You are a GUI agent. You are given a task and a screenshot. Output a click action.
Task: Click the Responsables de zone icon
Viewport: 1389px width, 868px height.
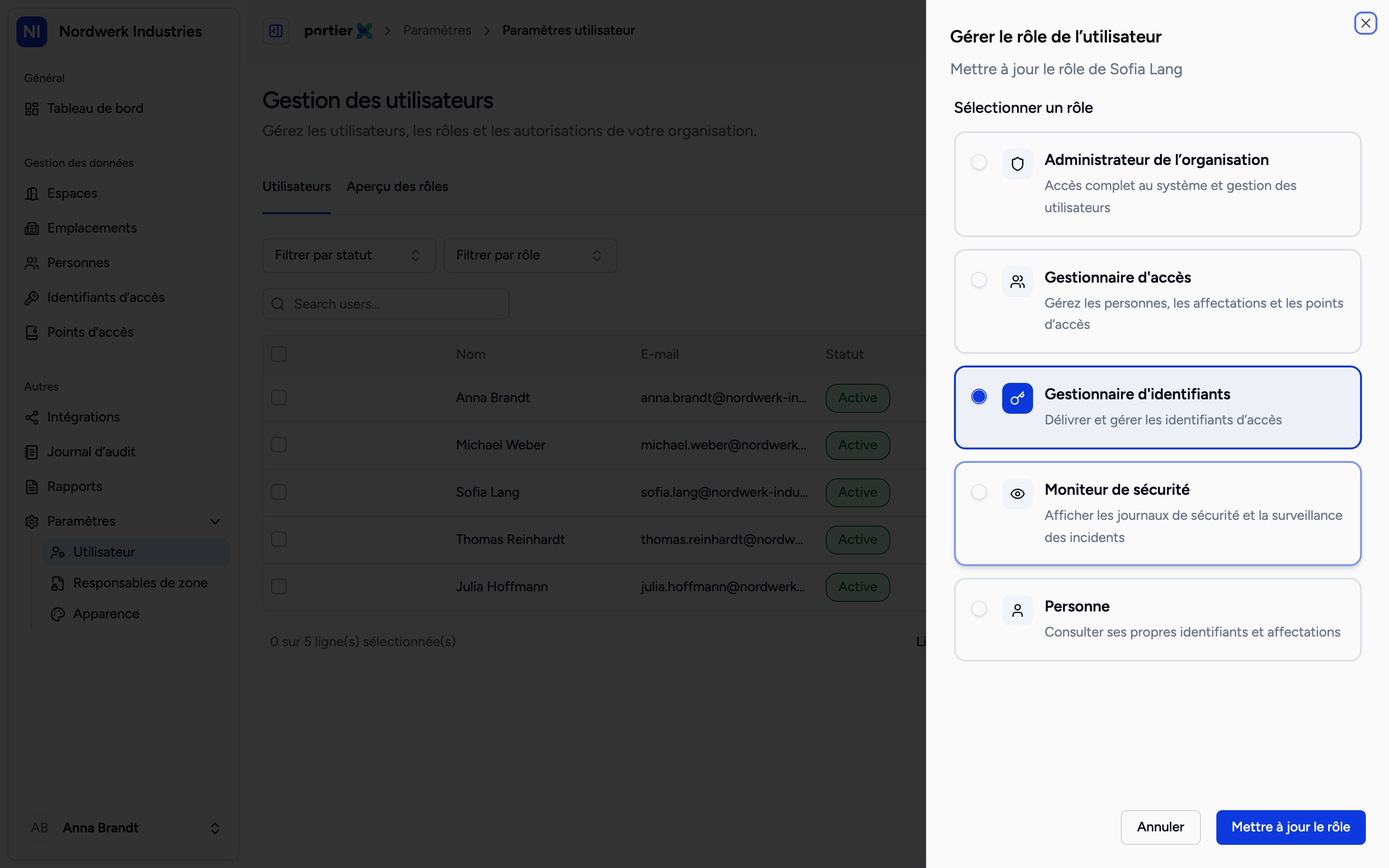(x=57, y=583)
